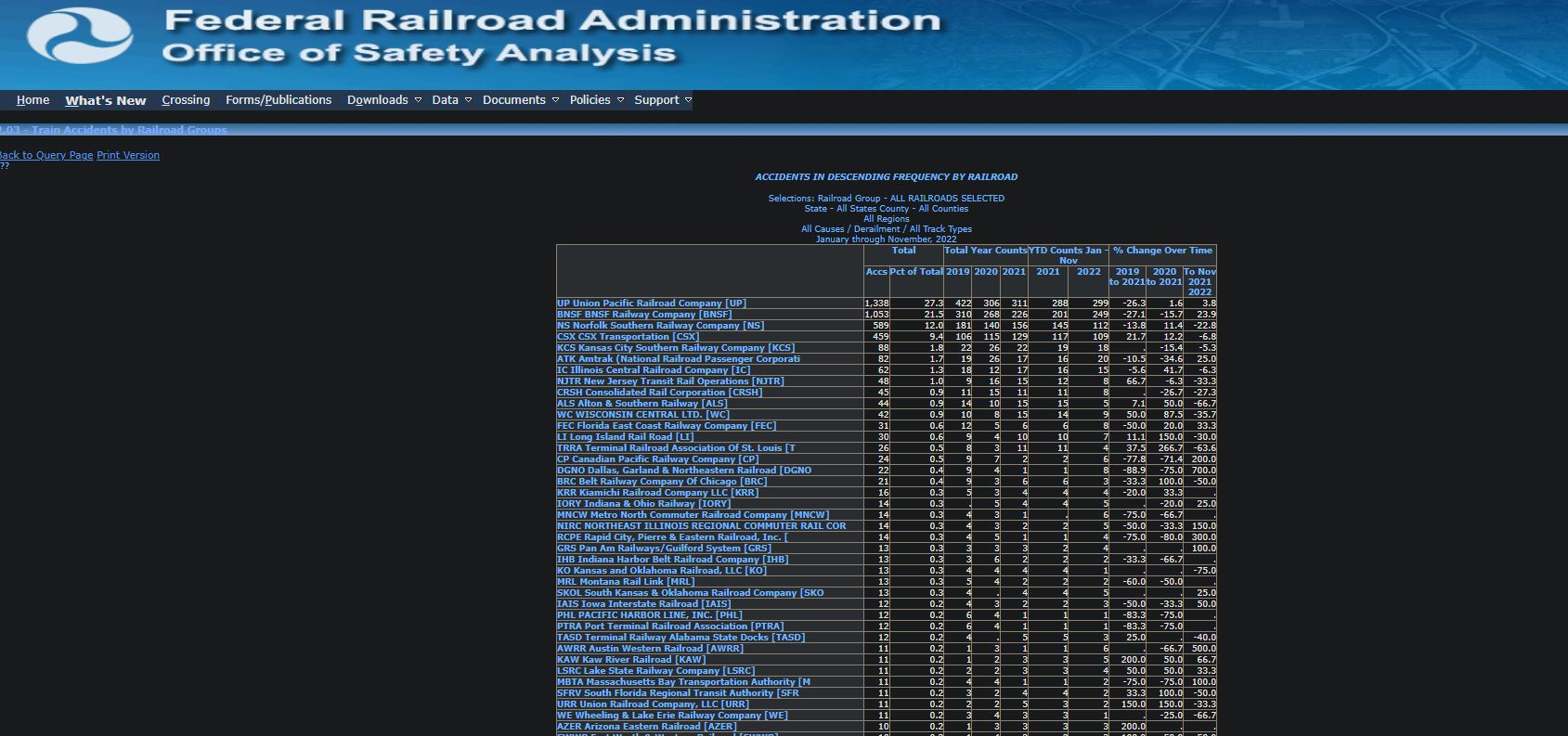Click the Accs column header

click(876, 272)
